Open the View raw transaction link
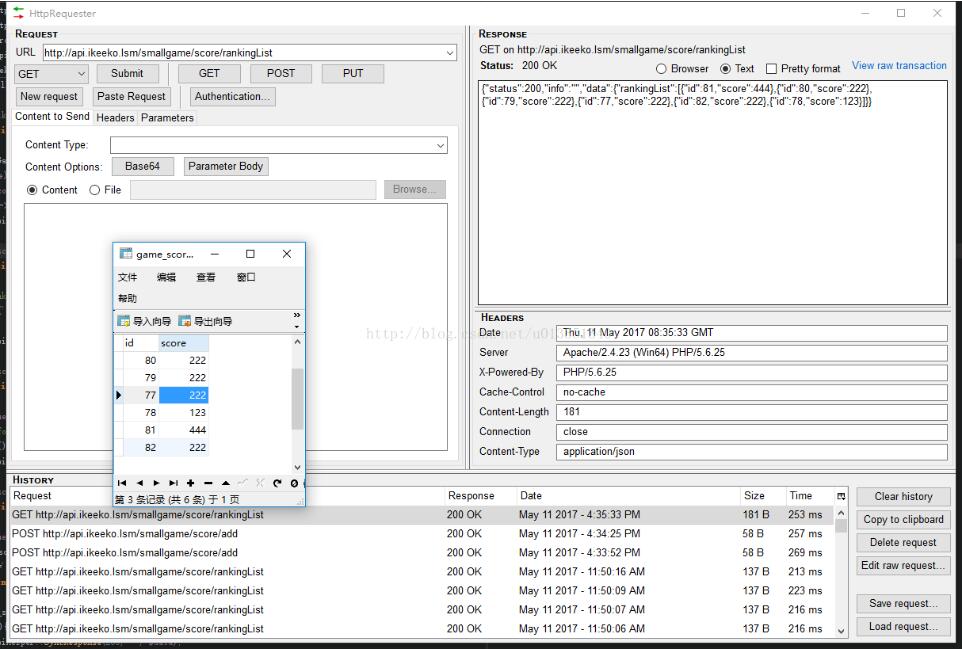Screen dimensions: 962x650 (898, 66)
